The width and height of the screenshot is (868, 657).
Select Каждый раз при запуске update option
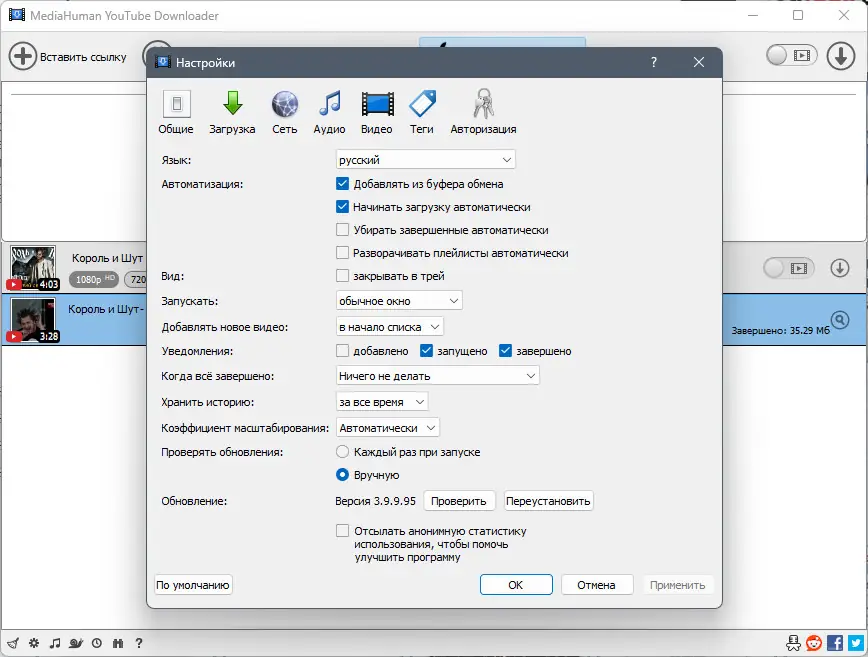(x=340, y=452)
